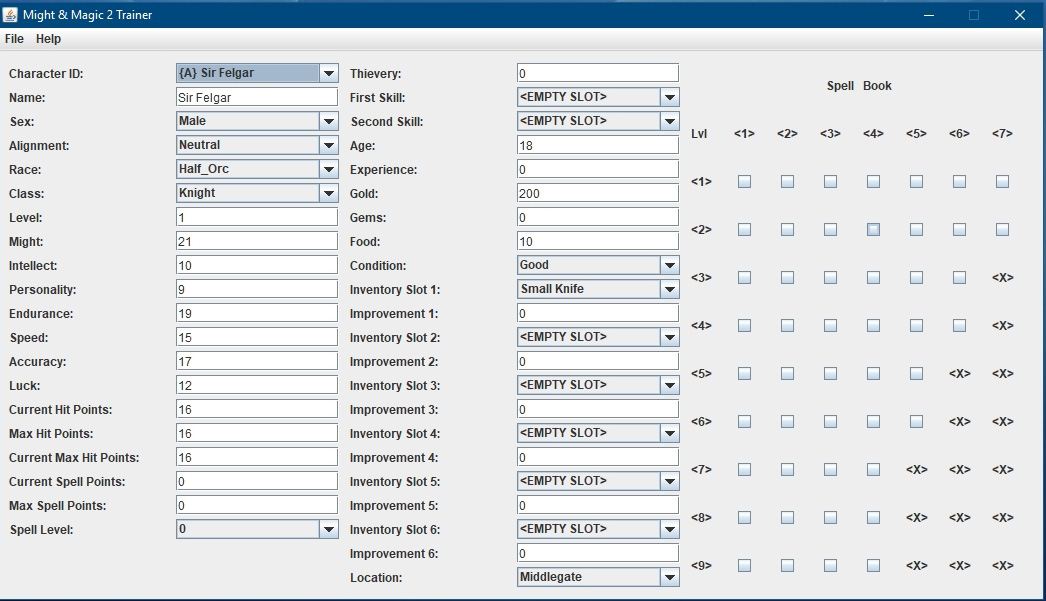
Task: Check spell level <9> column <2> checkbox
Action: (787, 566)
